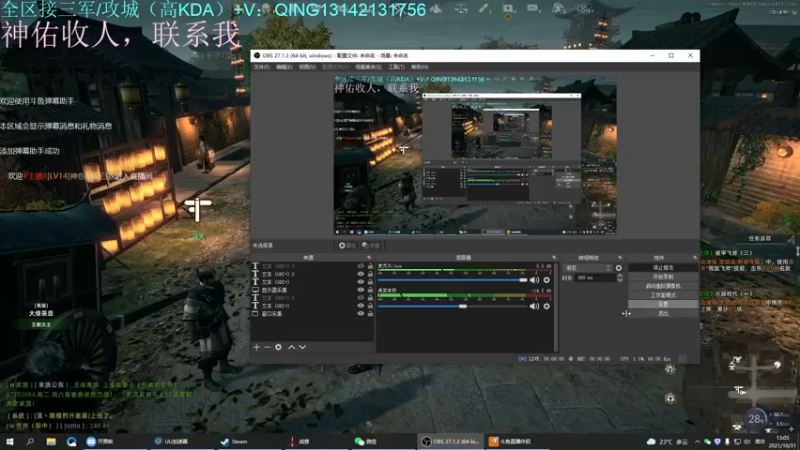Click the 启动虚拟摄像机 button
This screenshot has height=450, width=800.
663,286
